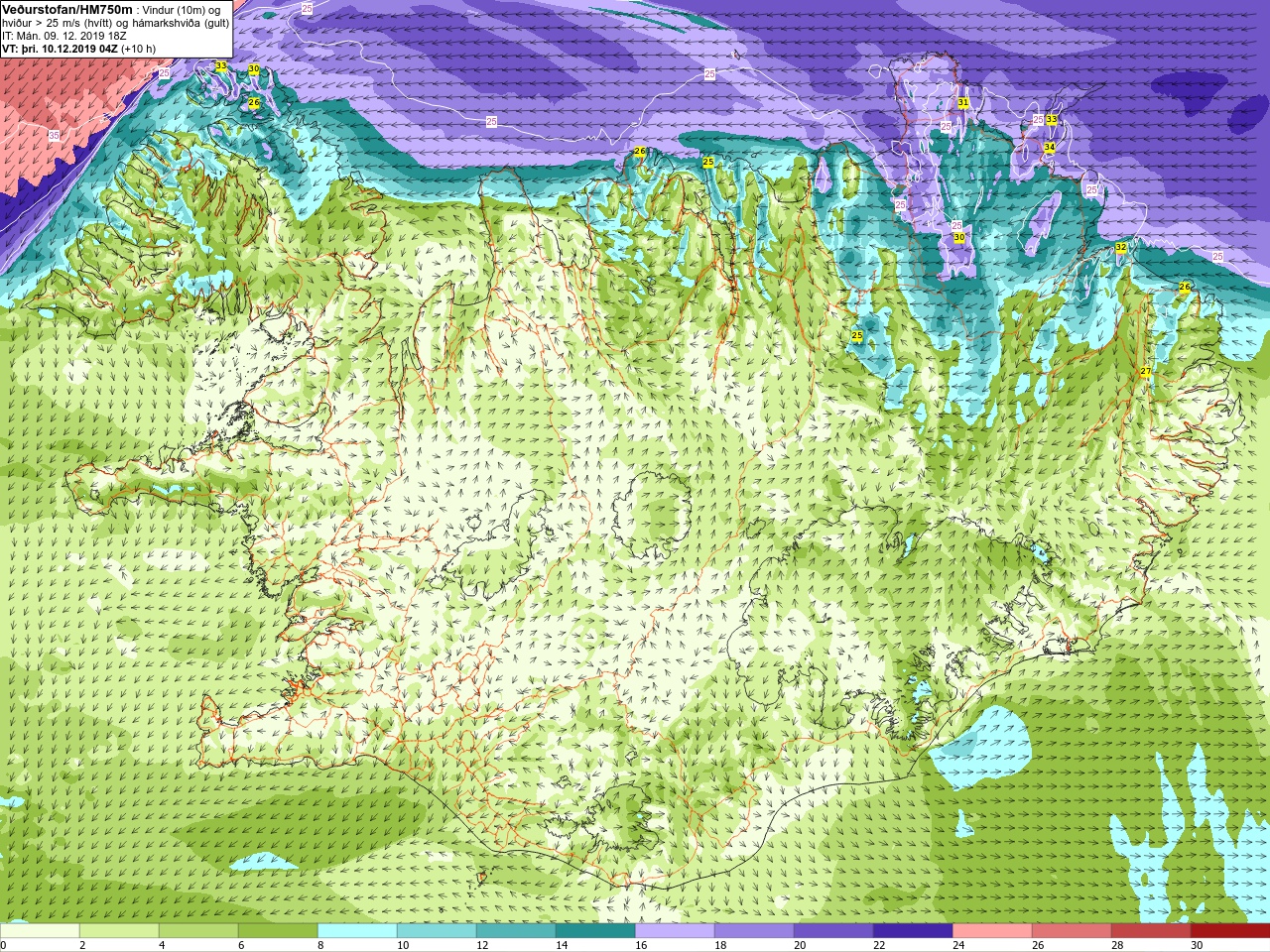The image size is (1270, 952).
Task: Select the dark red above-30 m/s legend swatch
Action: pyautogui.click(x=1230, y=931)
